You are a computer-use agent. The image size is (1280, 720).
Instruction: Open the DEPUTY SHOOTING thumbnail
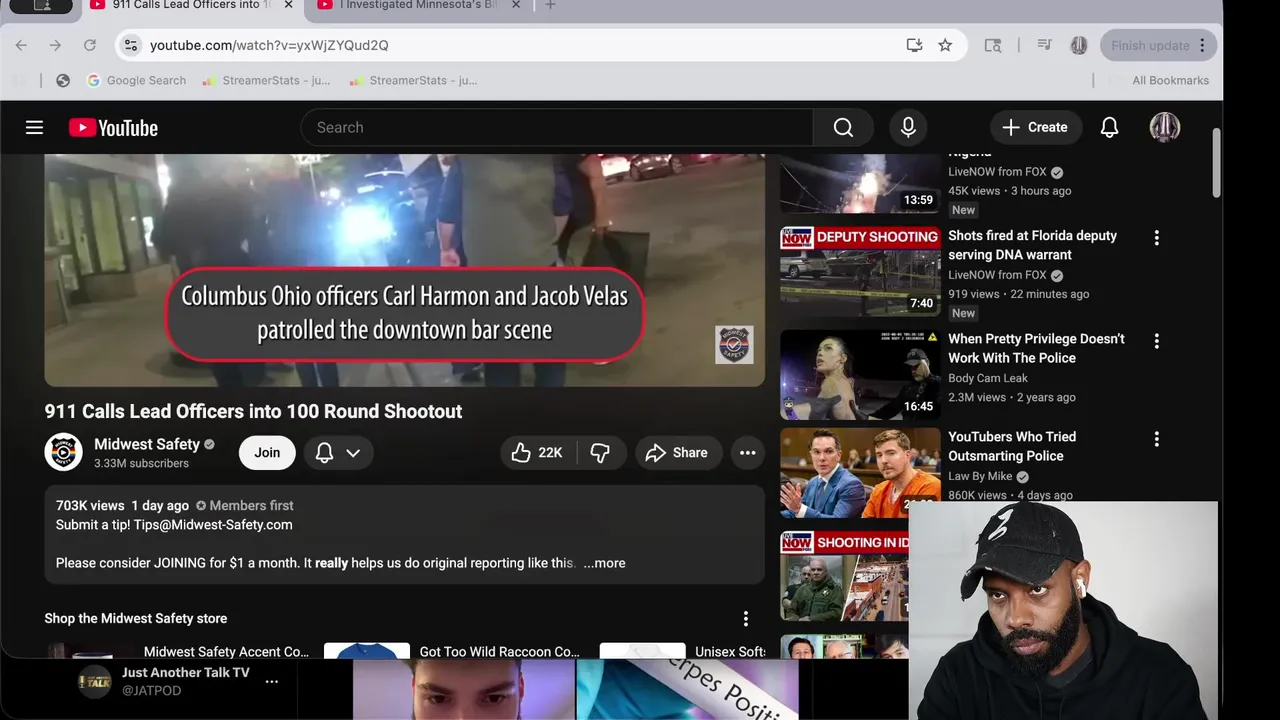coord(860,271)
